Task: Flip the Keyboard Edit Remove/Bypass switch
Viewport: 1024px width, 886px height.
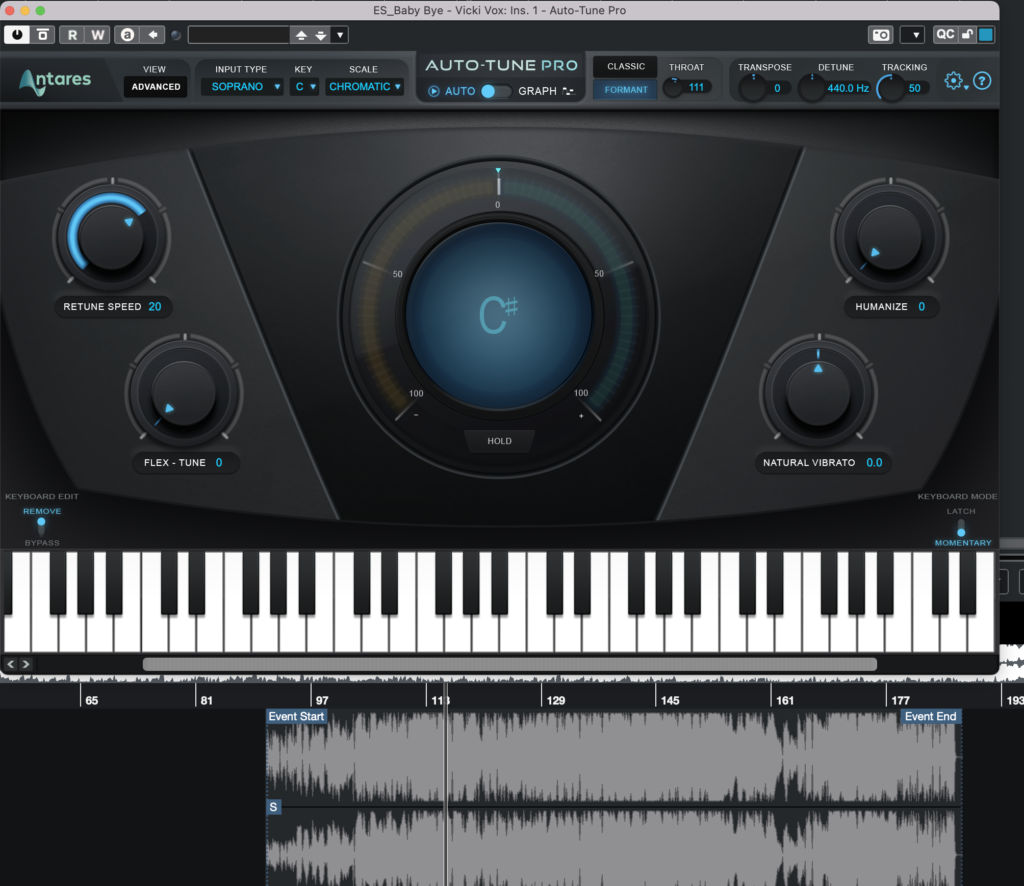Action: [x=41, y=526]
